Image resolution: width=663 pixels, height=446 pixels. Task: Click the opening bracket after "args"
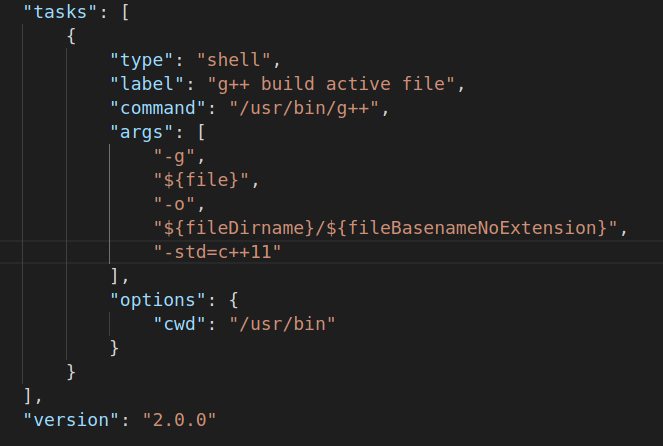point(202,132)
